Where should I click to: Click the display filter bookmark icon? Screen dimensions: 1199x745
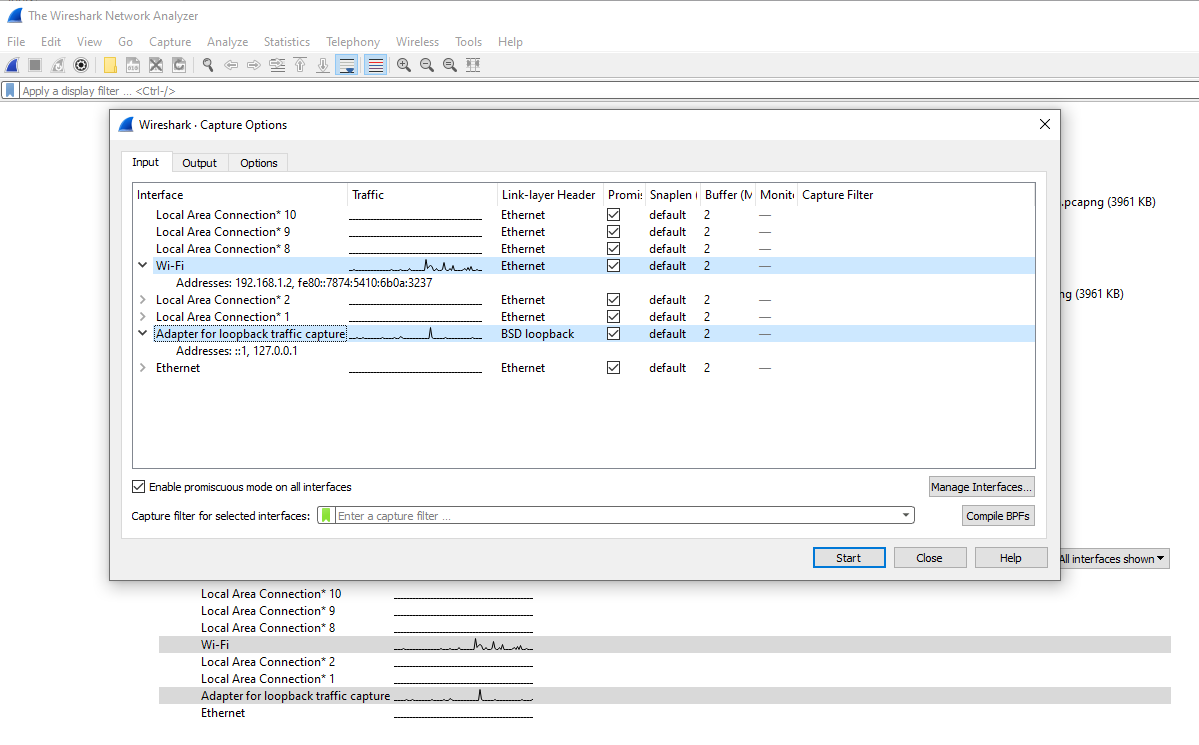(x=10, y=90)
